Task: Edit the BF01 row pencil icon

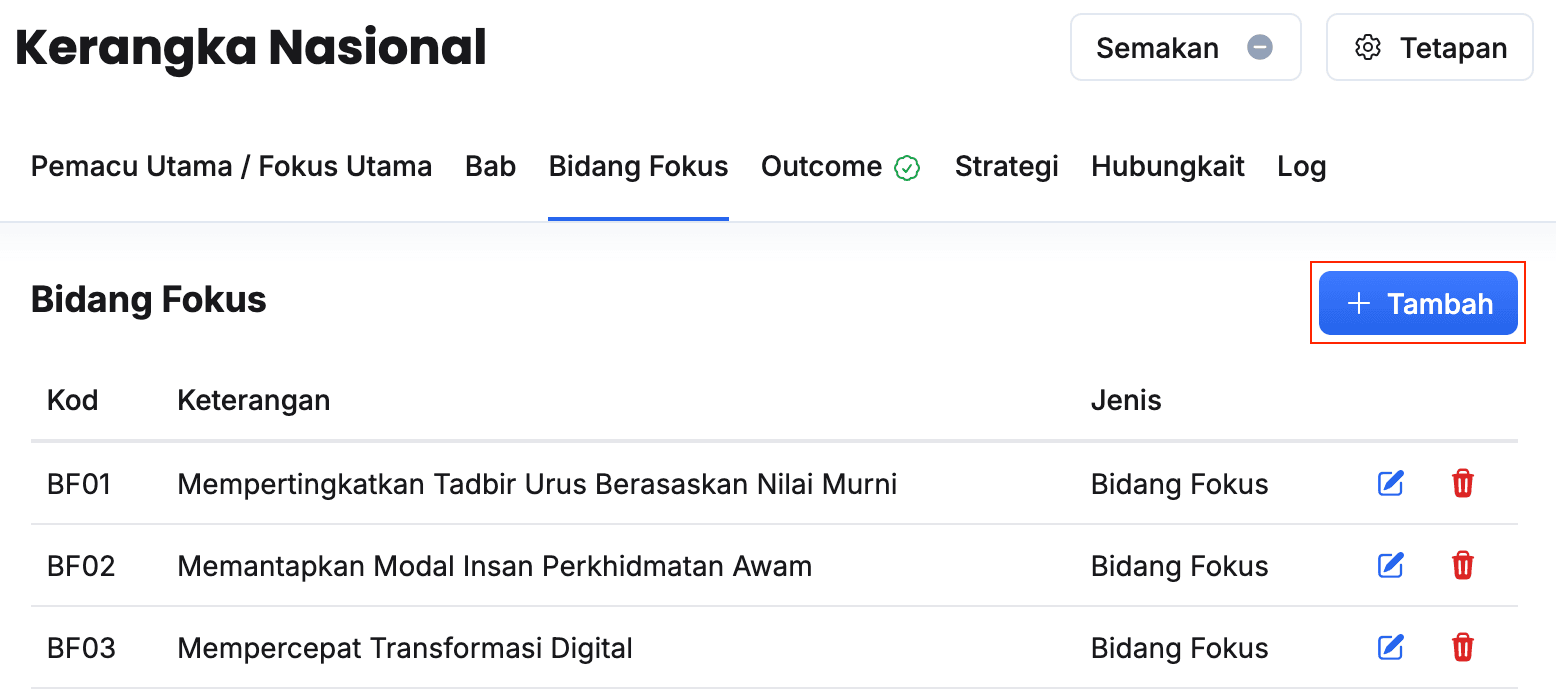Action: pos(1391,484)
